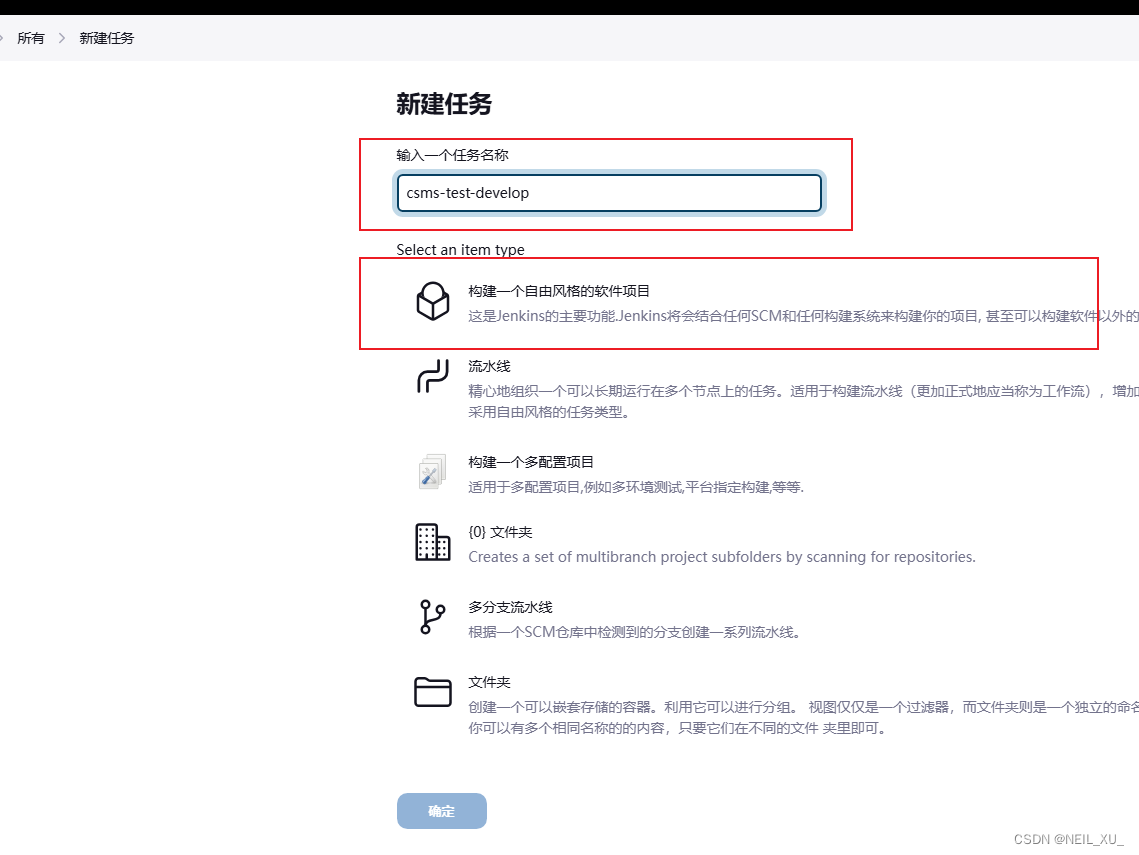Select the {0} 文件夹 item title
Viewport: 1139px width, 855px height.
(500, 532)
